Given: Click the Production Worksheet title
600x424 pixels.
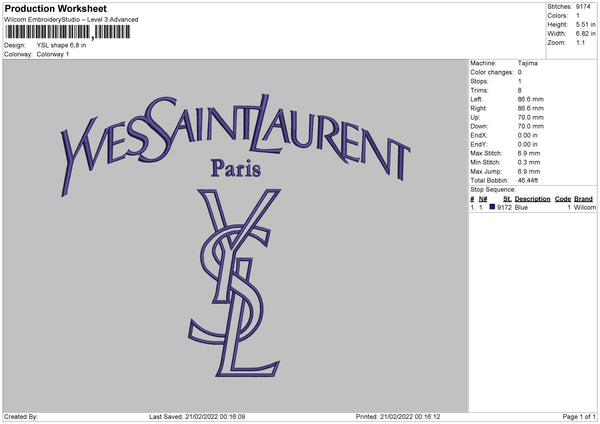Looking at the screenshot, I should [55, 8].
